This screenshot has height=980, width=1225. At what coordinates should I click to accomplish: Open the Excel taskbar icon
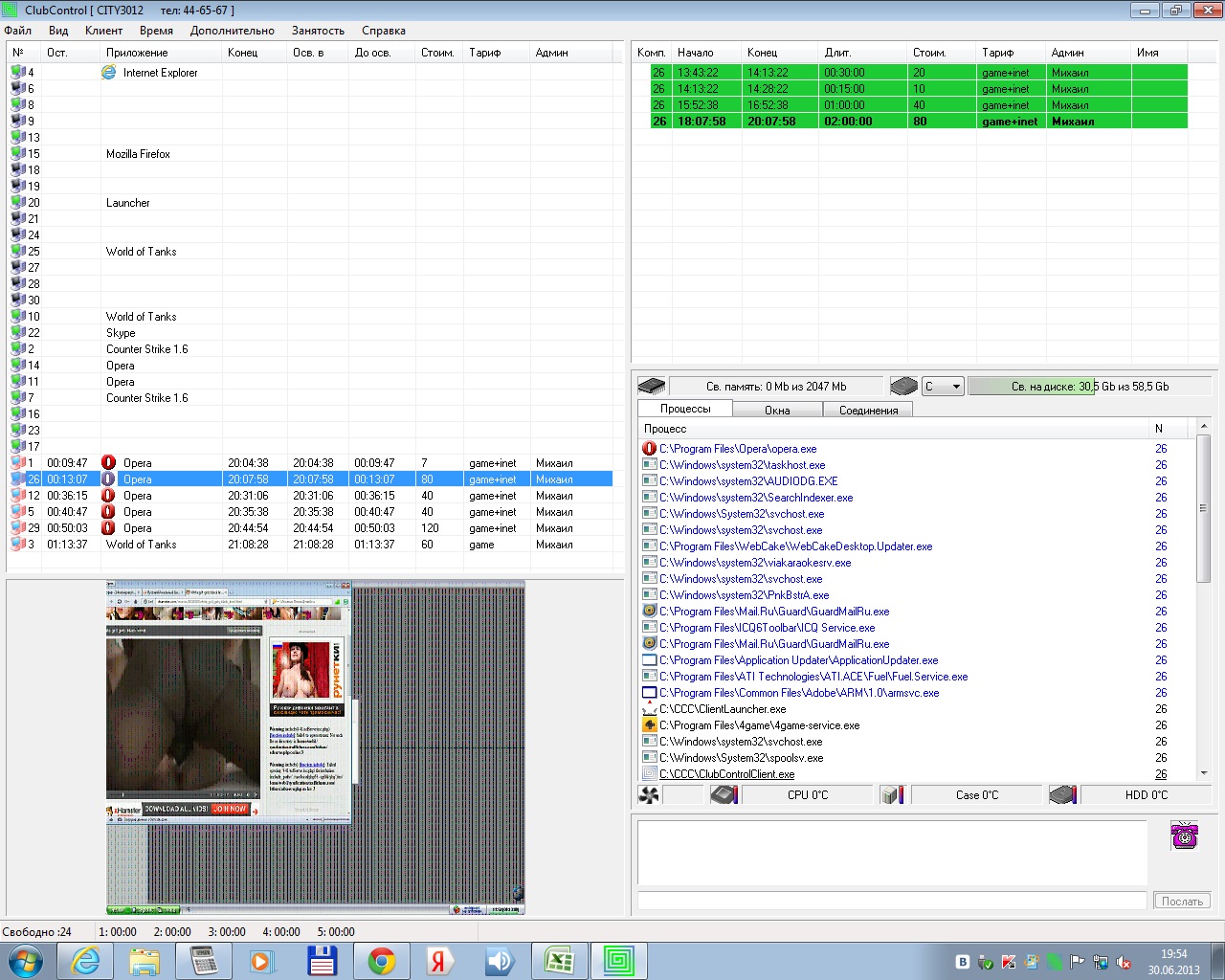[x=559, y=961]
